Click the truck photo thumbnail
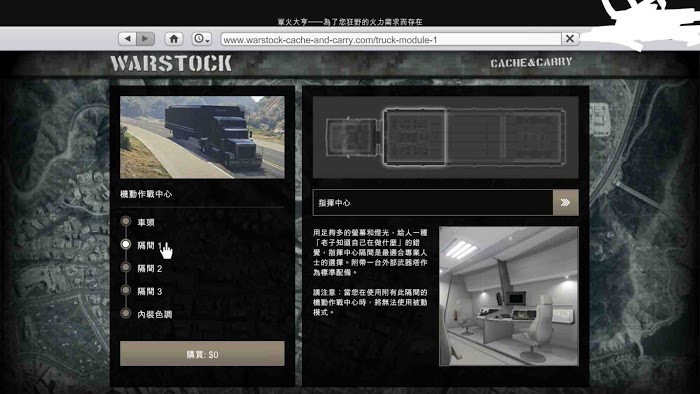Viewport: 700px width, 394px height. pyautogui.click(x=202, y=137)
